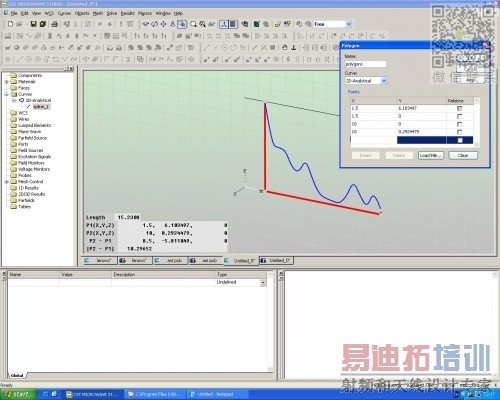Select the Rotate view tool
Image resolution: width=500 pixels, height=400 pixels.
(154, 24)
